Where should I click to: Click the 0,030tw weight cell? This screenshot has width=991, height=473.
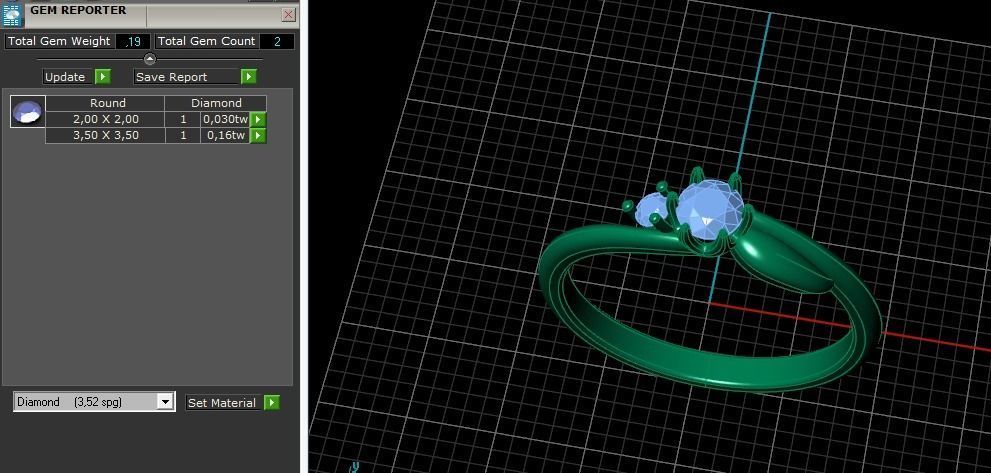tap(225, 119)
